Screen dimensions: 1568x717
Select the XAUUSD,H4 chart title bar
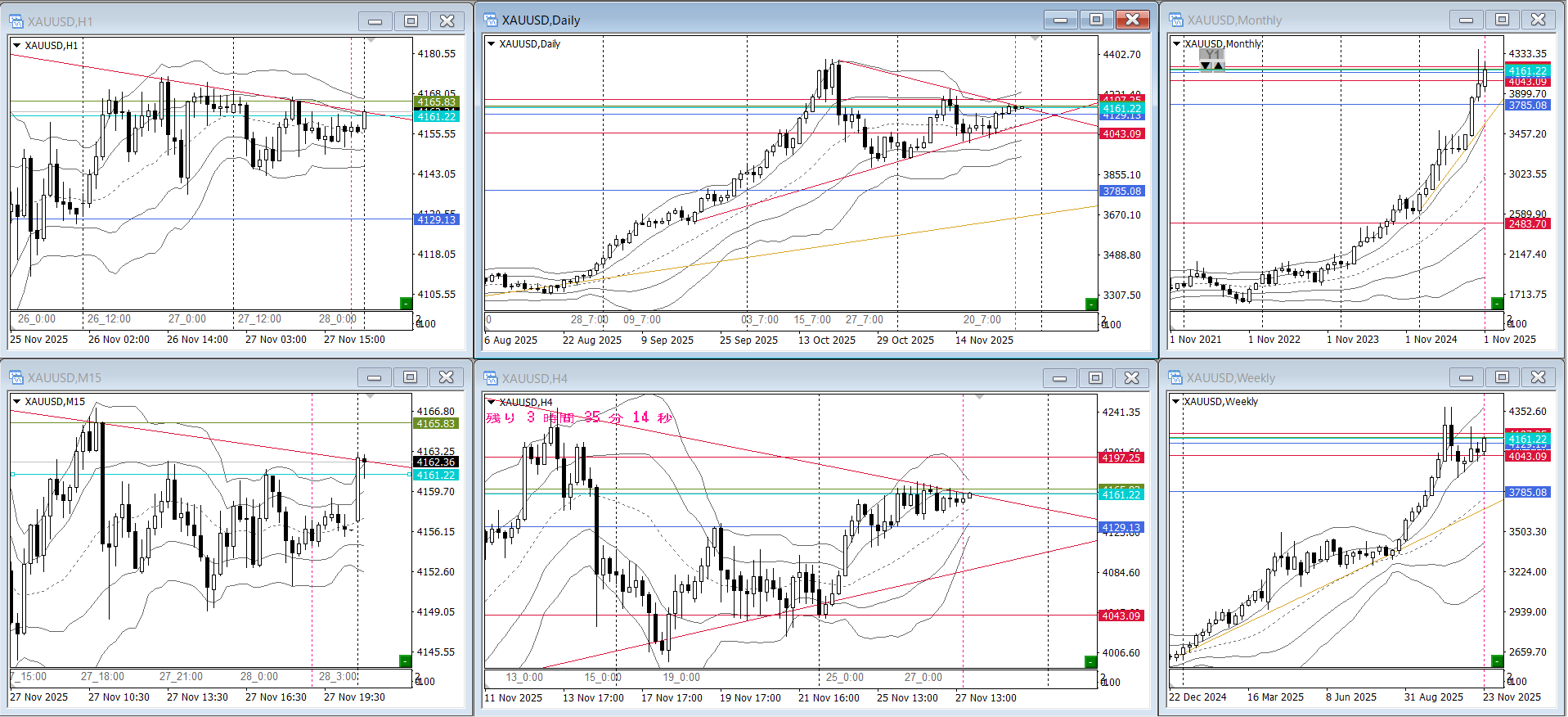(736, 378)
